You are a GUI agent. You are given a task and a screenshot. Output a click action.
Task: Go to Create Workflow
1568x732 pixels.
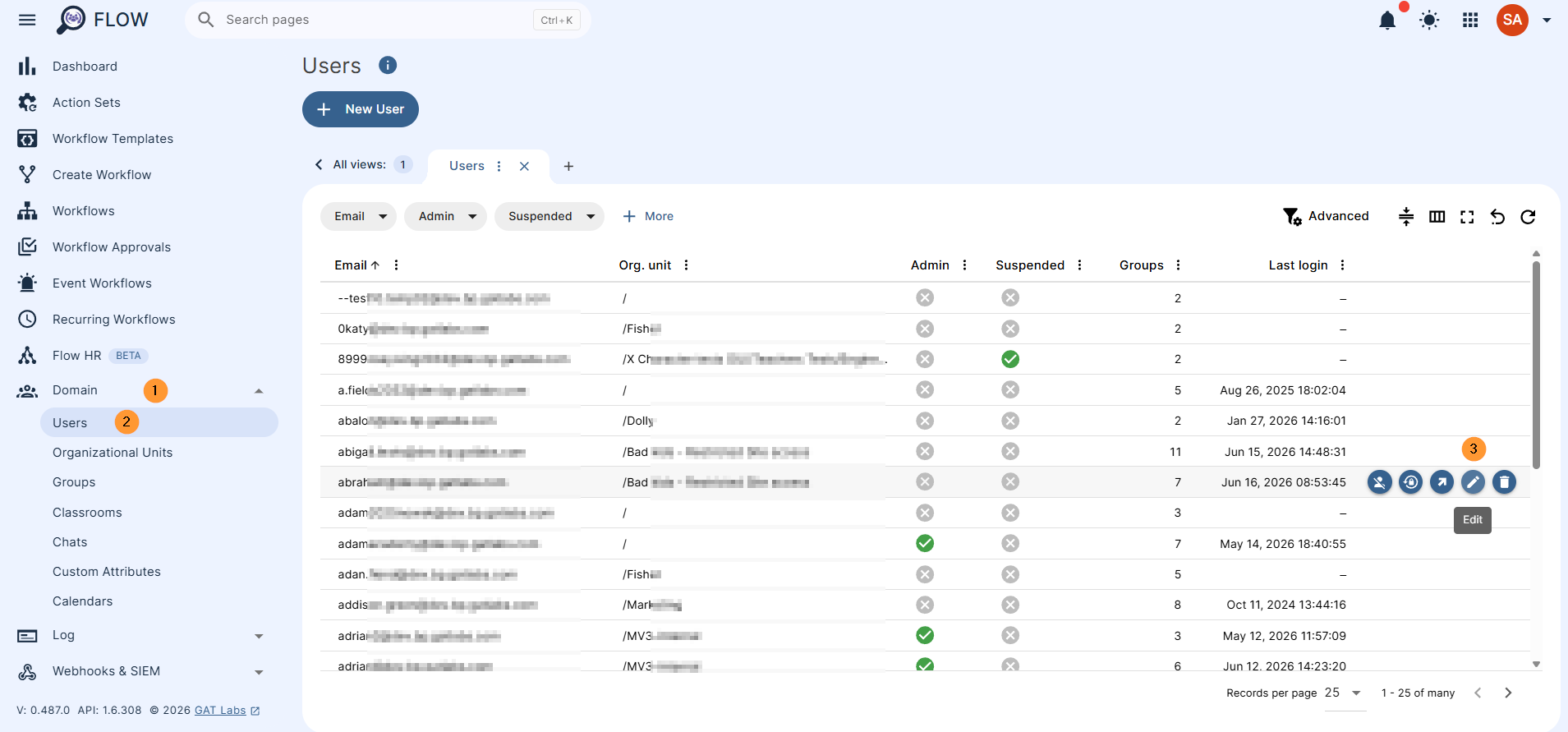click(102, 175)
